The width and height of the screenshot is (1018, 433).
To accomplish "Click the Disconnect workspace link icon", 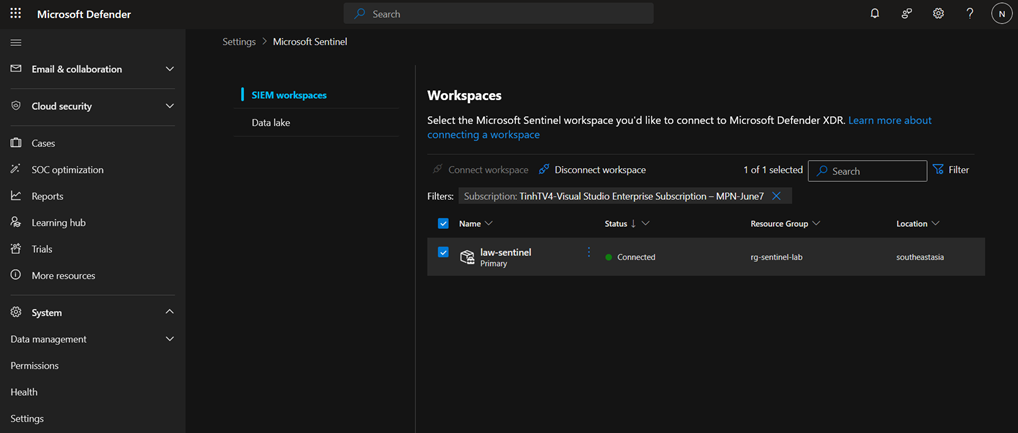I will click(x=544, y=169).
